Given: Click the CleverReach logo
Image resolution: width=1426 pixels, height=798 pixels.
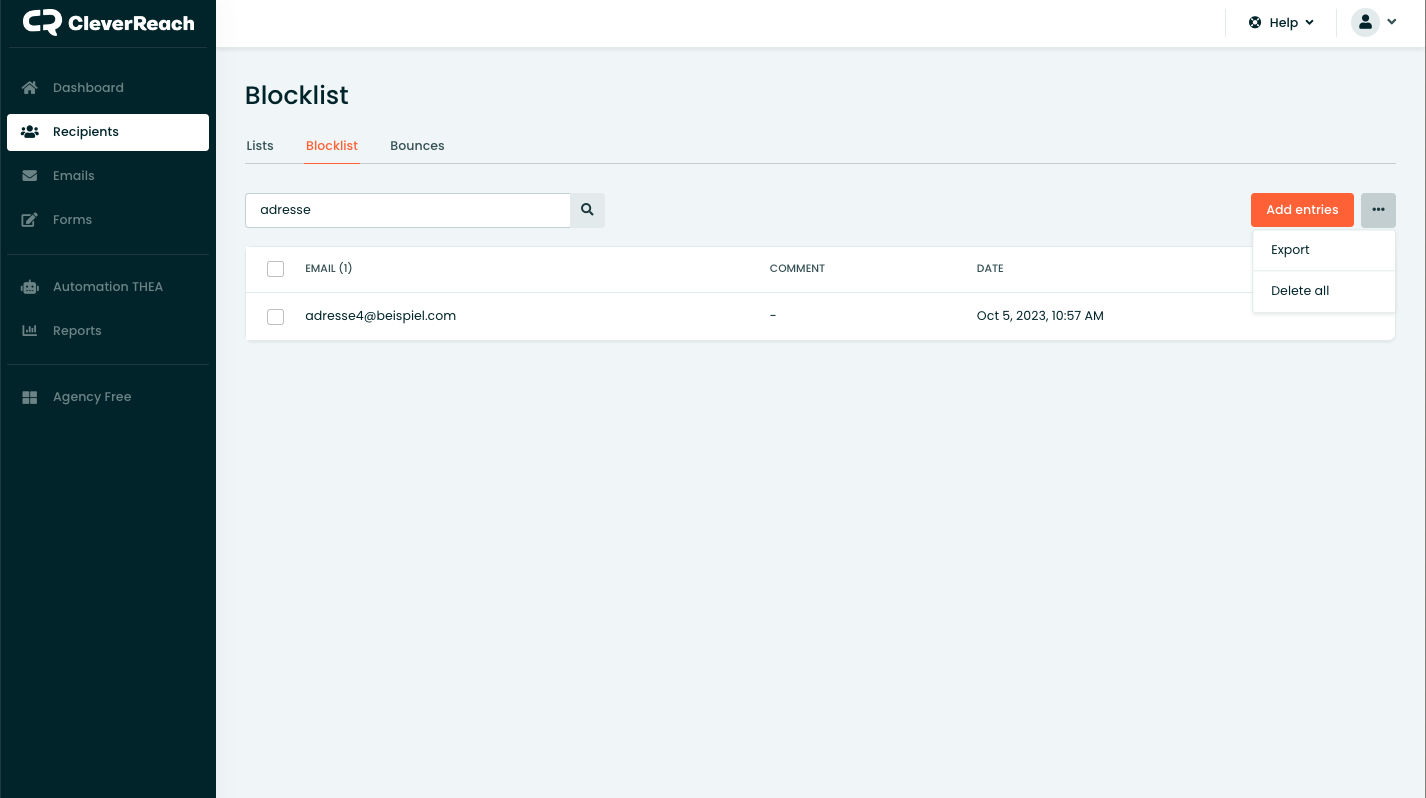Looking at the screenshot, I should pos(108,22).
